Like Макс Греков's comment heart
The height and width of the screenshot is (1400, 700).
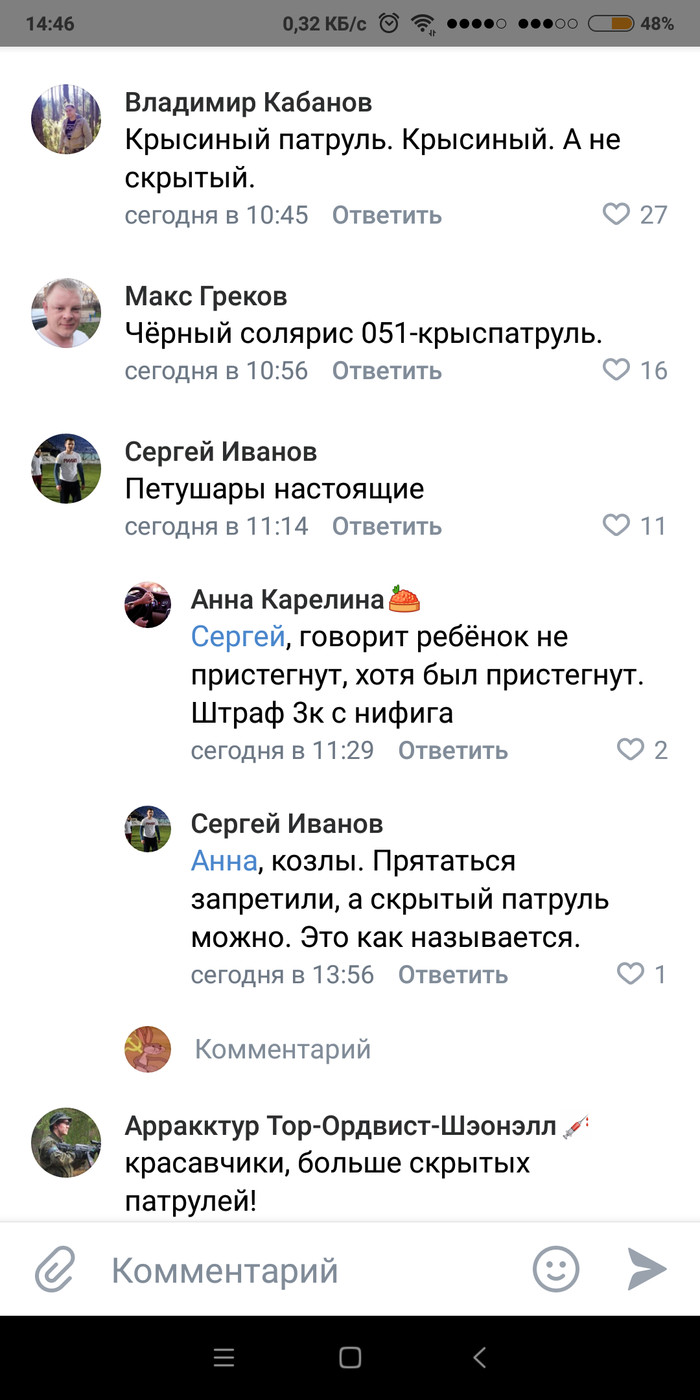(616, 370)
